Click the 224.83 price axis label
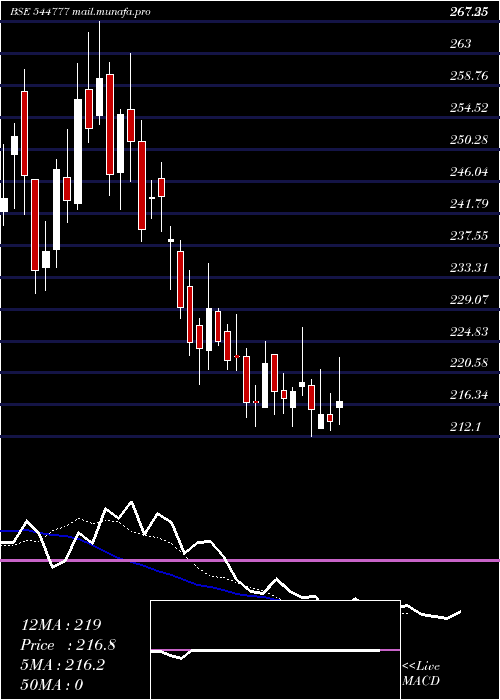Viewport: 500px width, 700px height. coord(469,331)
